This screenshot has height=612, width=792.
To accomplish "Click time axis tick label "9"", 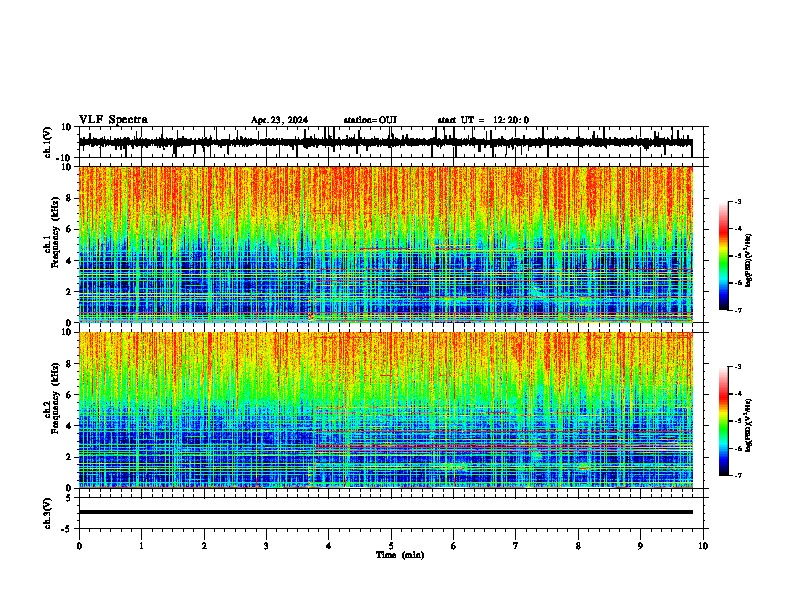I will (x=640, y=546).
